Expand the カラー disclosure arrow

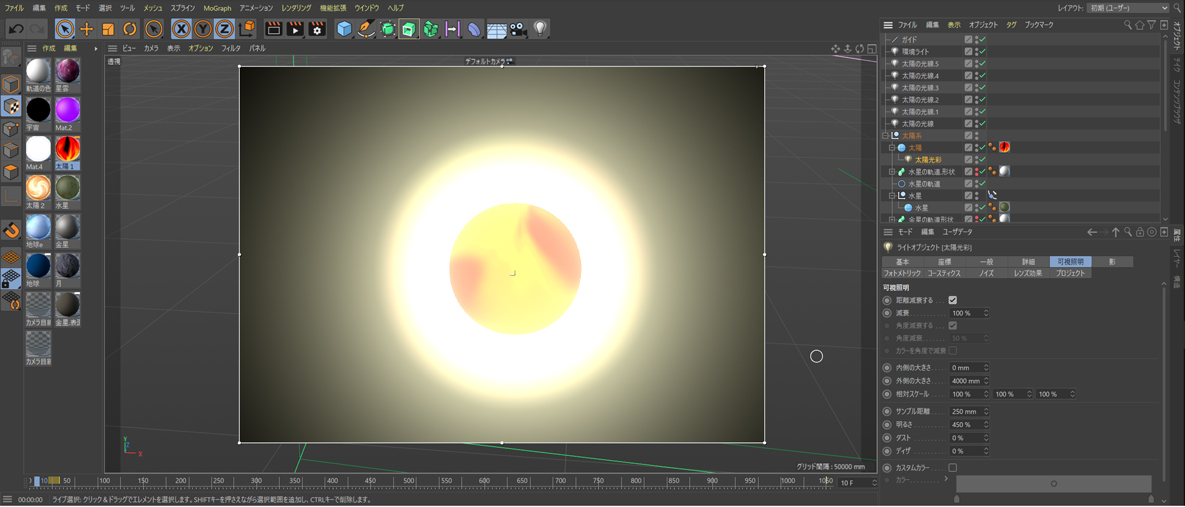[946, 480]
